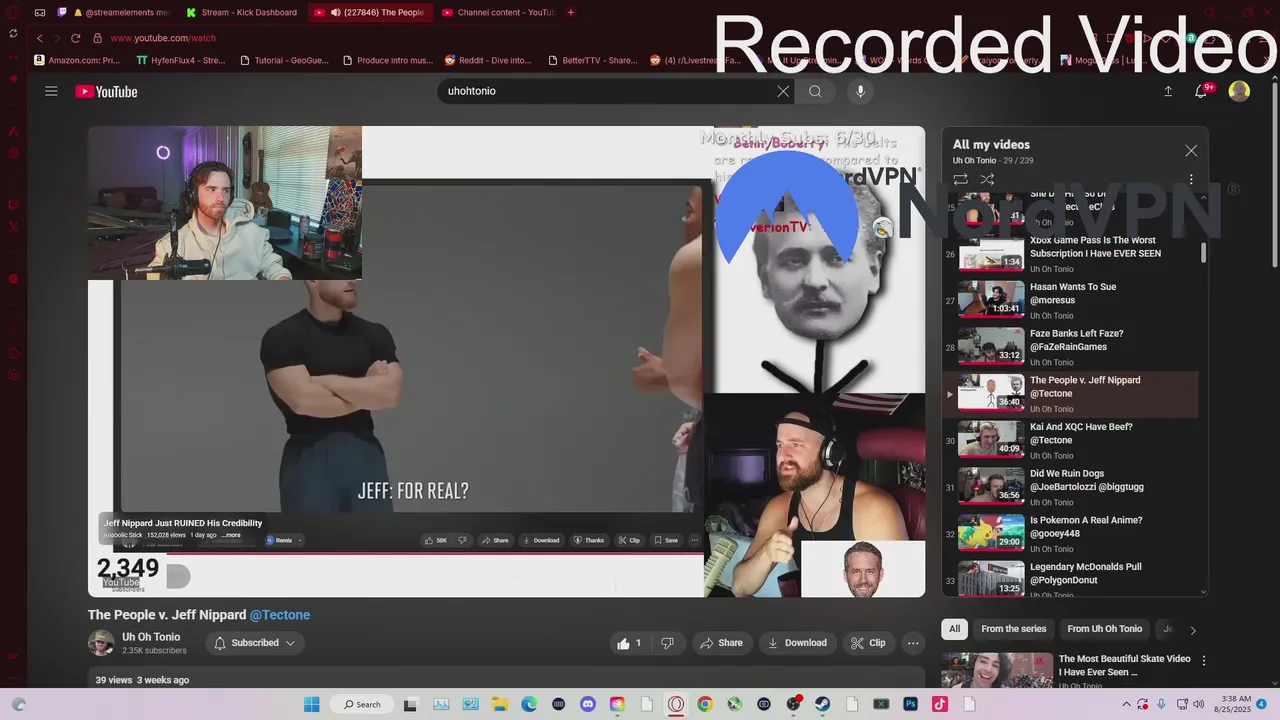The height and width of the screenshot is (720, 1280).
Task: Open playlist options three-dot menu
Action: pos(1191,180)
